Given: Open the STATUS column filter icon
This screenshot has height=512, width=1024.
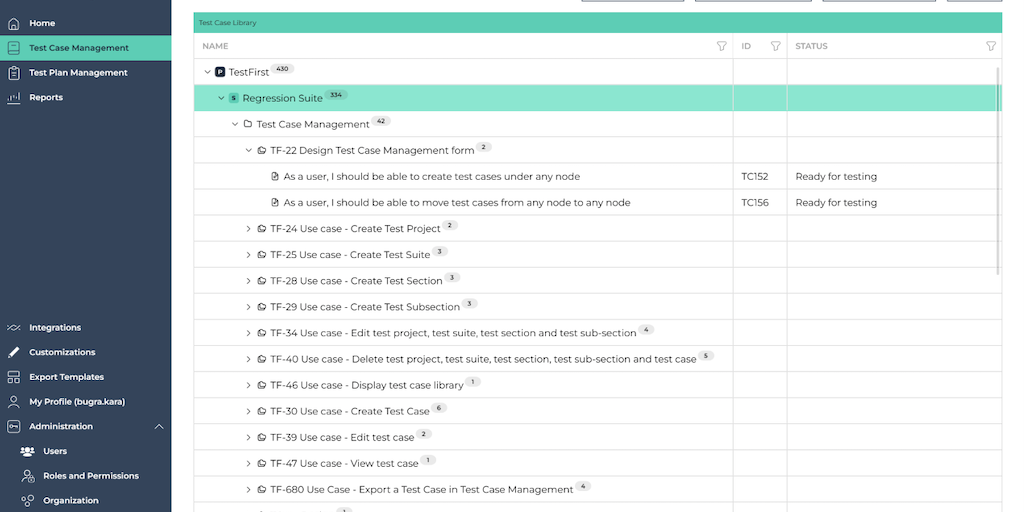Looking at the screenshot, I should [991, 46].
